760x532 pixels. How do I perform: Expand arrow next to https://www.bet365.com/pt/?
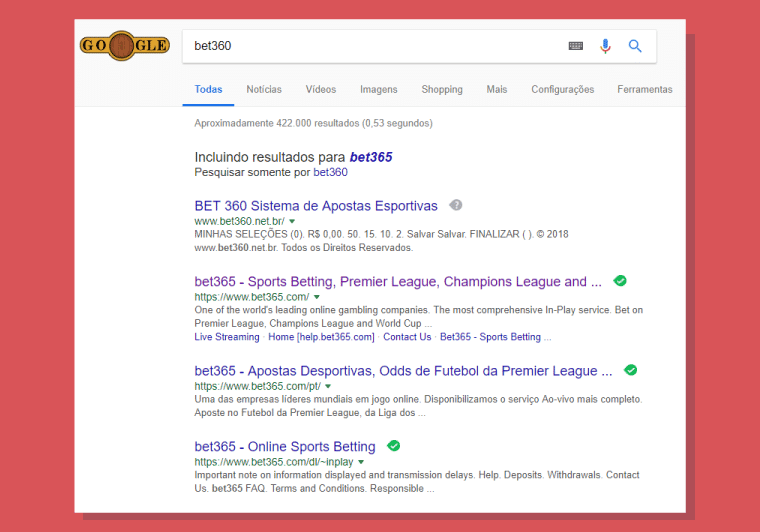coord(328,387)
